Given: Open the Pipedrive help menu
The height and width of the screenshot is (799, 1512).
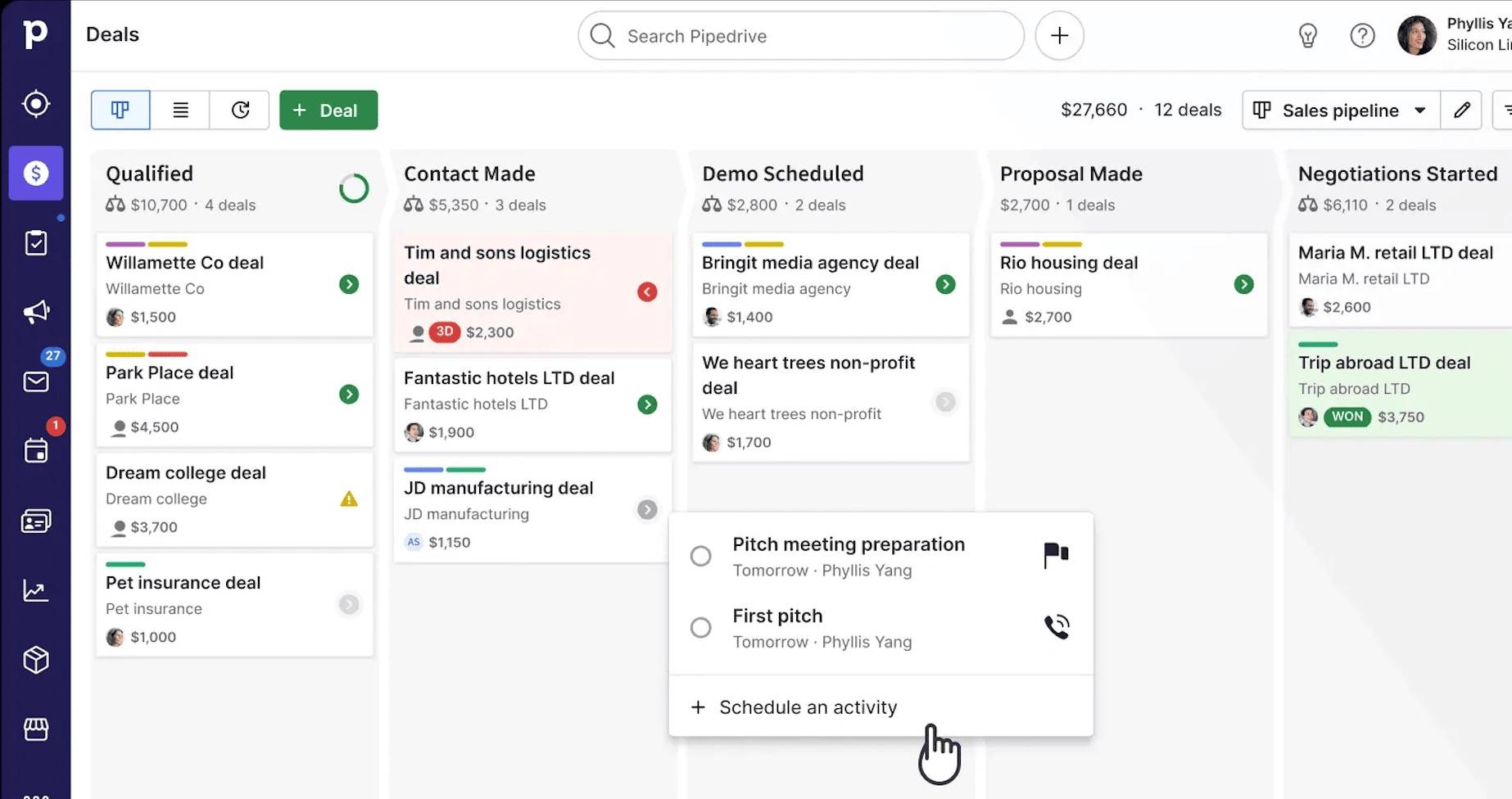Looking at the screenshot, I should click(1362, 35).
